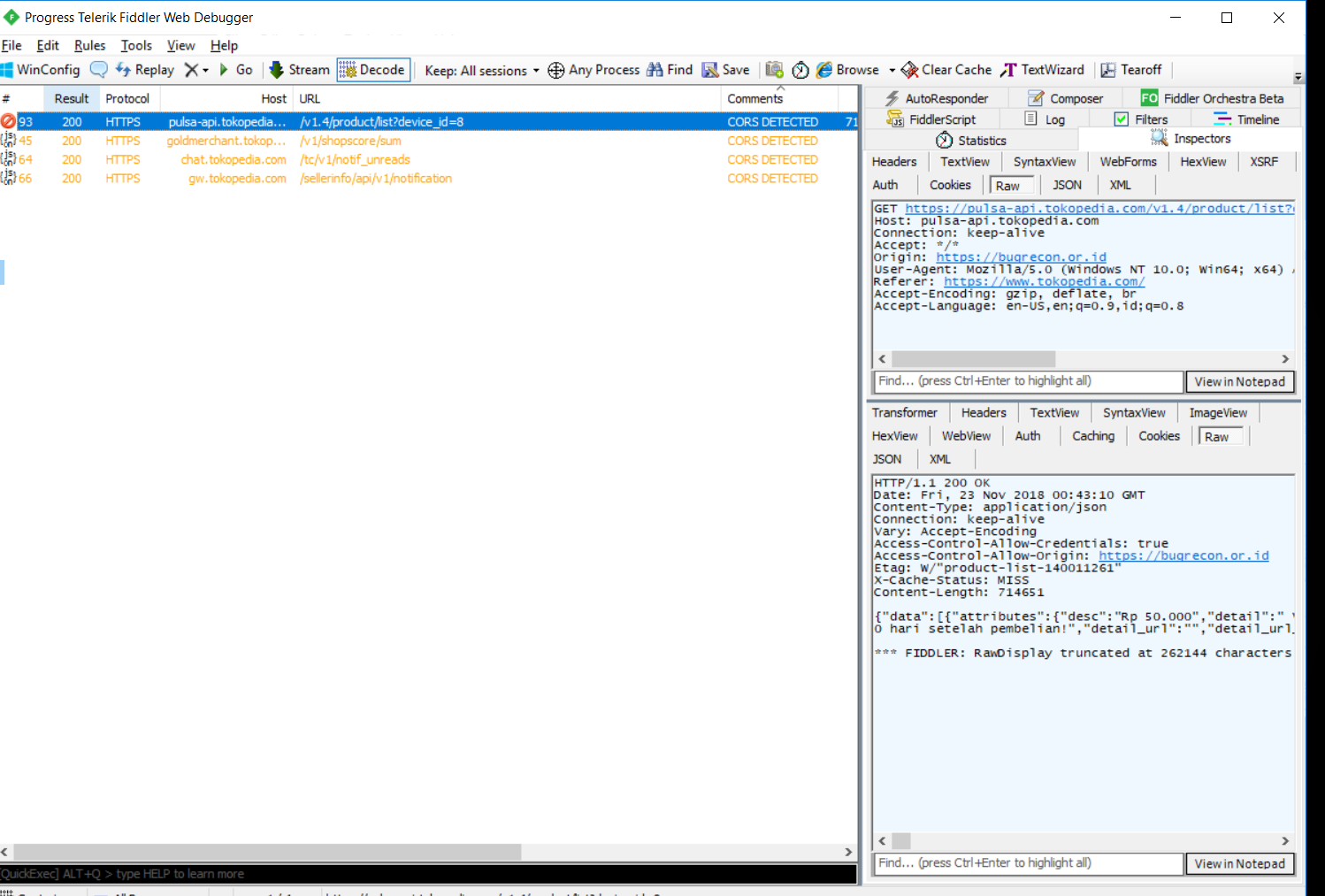The height and width of the screenshot is (896, 1325).
Task: Click the script icon of session 45
Action: pos(8,140)
